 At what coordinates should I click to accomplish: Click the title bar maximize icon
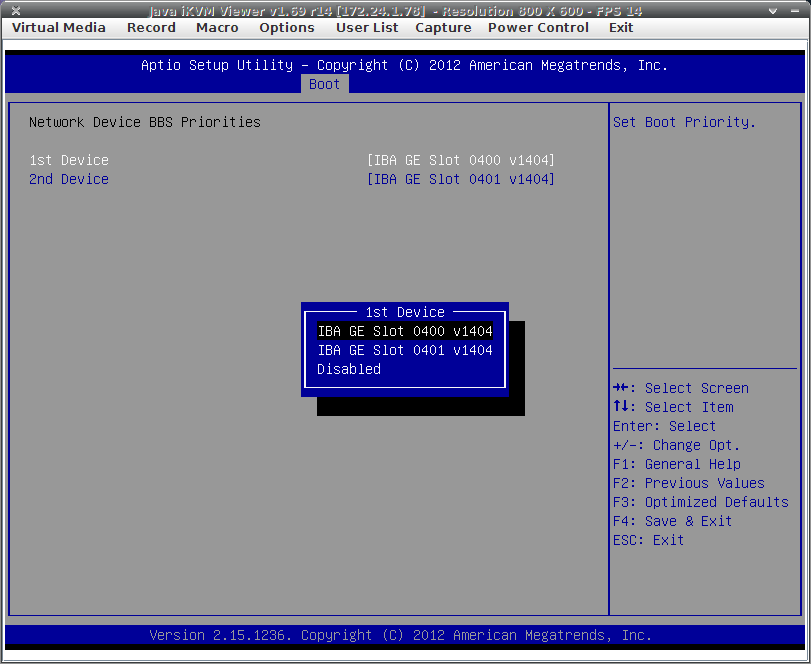(794, 10)
